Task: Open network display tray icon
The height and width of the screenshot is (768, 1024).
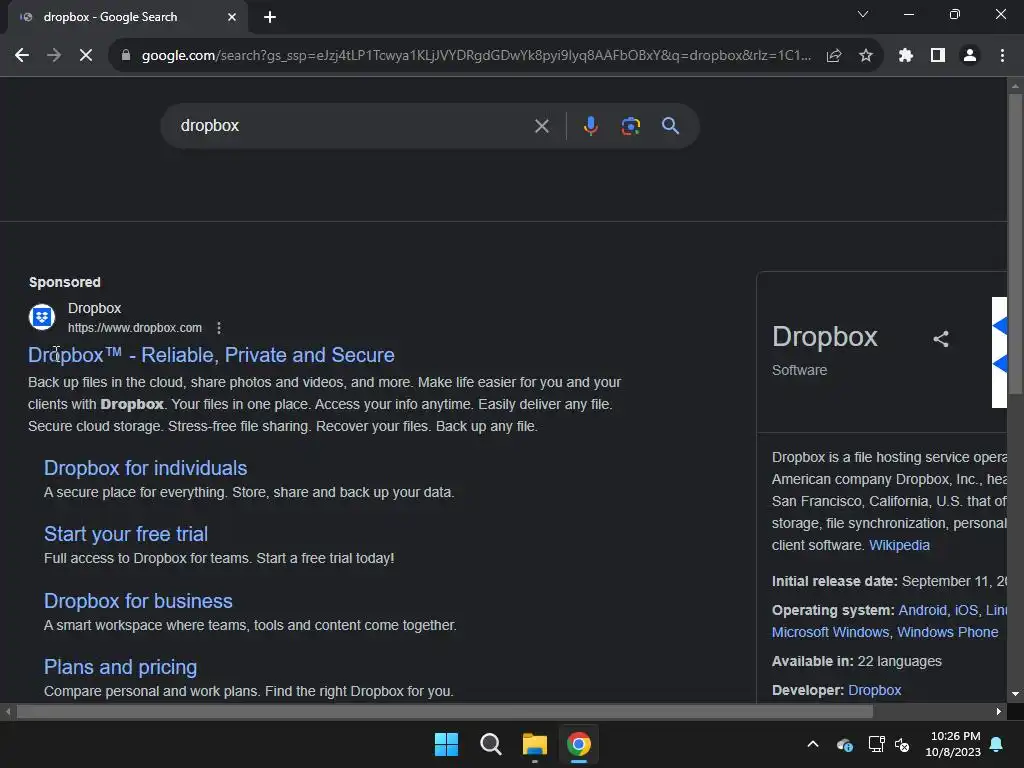Action: 876,744
